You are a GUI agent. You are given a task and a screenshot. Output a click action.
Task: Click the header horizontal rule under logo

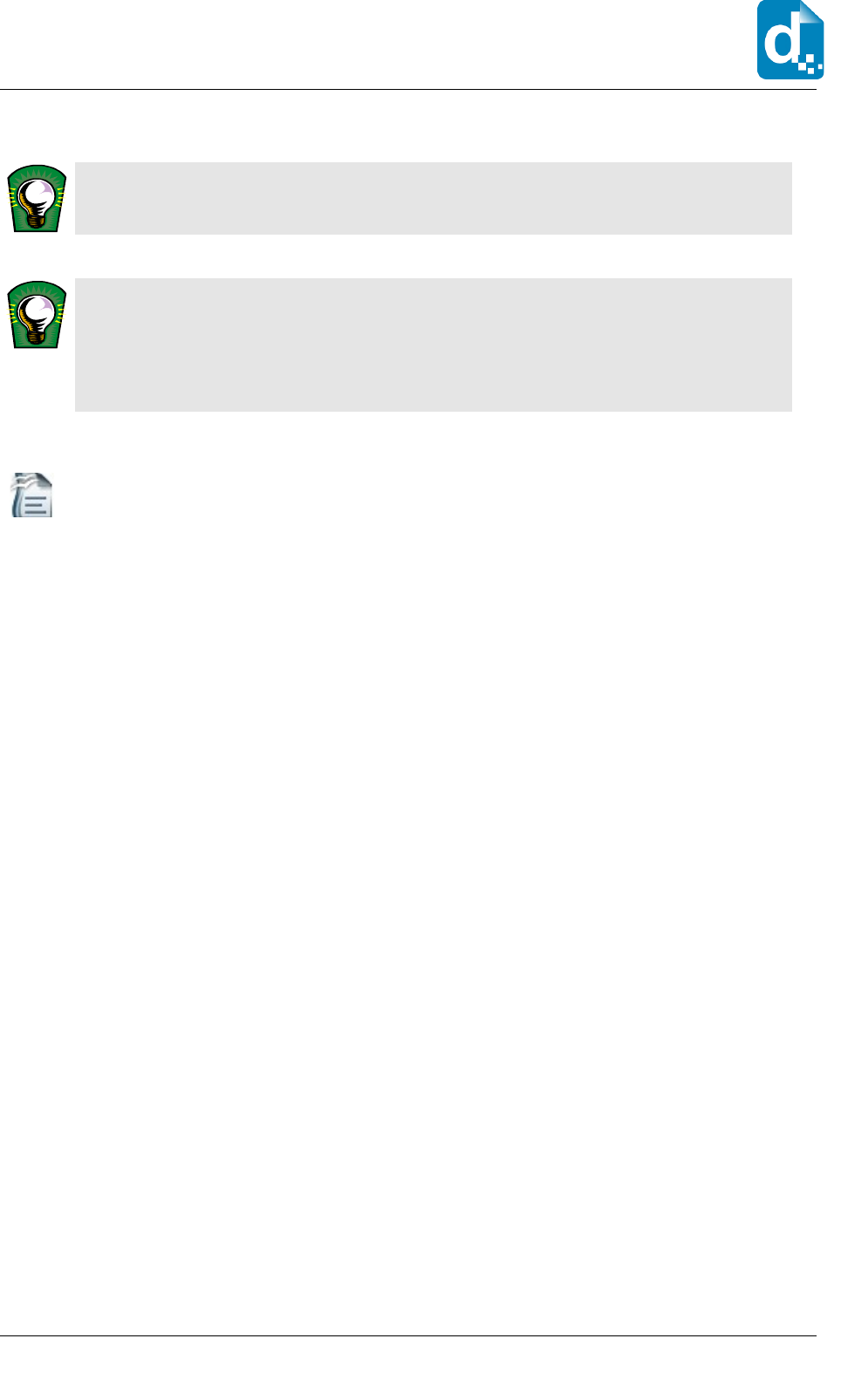(408, 89)
